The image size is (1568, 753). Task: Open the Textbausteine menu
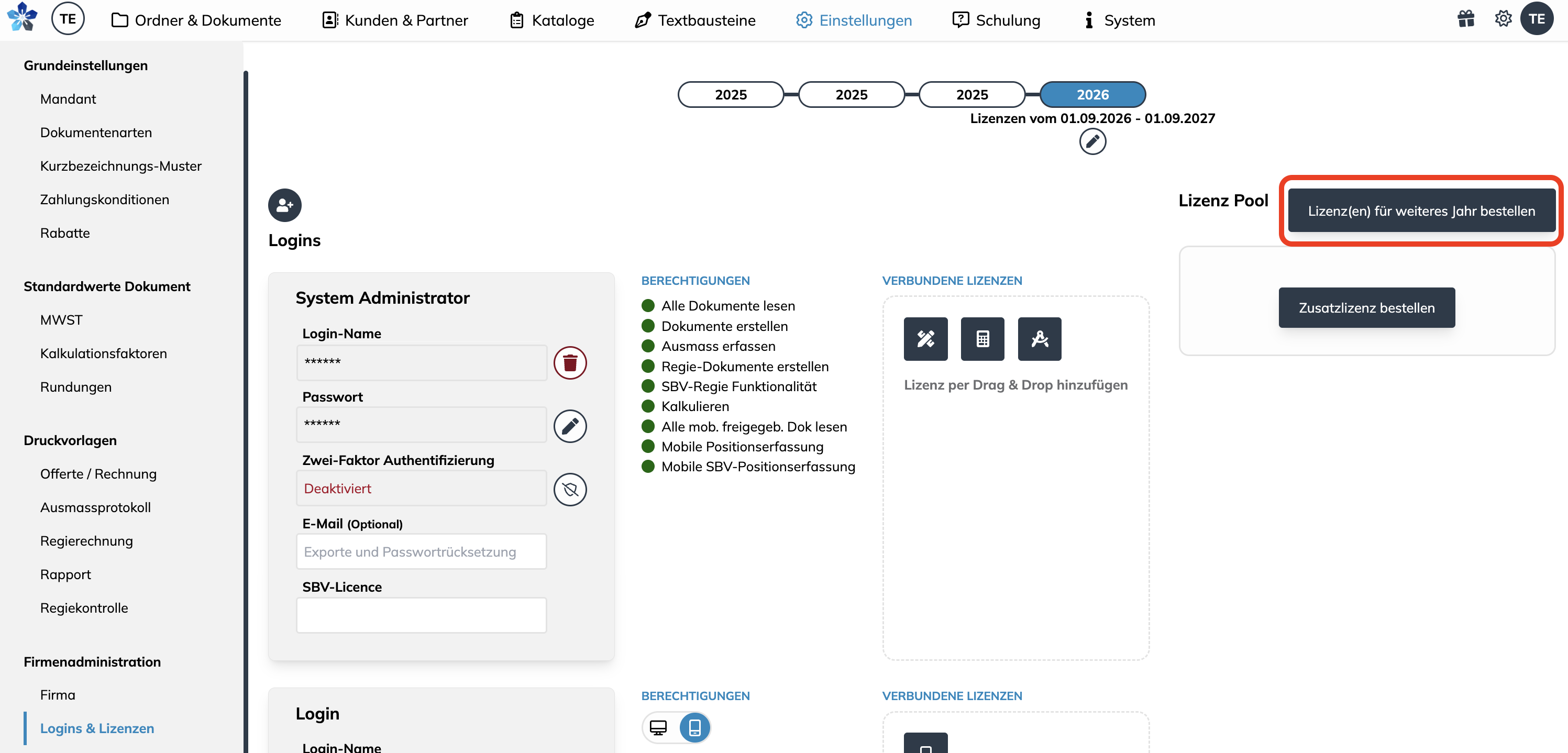click(x=694, y=20)
